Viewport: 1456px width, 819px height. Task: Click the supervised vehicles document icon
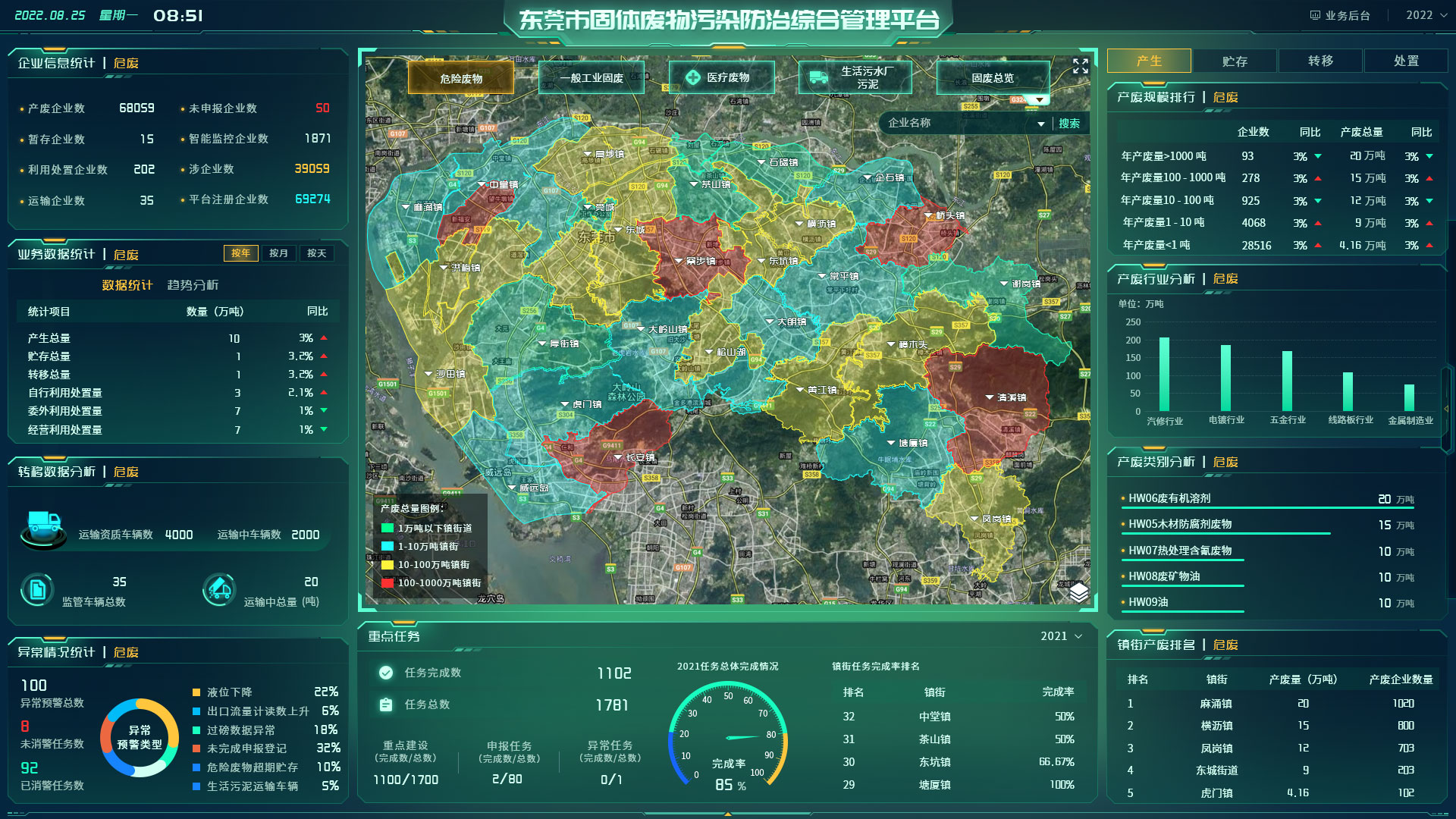click(x=37, y=589)
